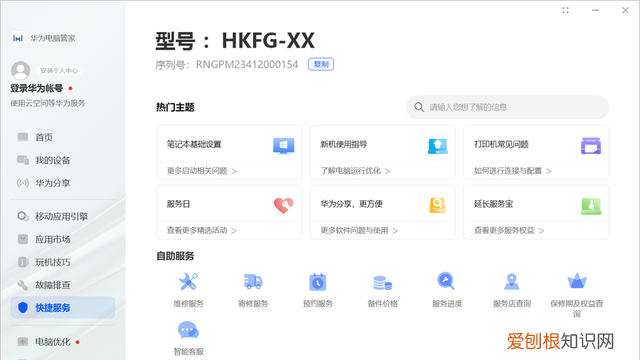Open the four-dot menu icon in title bar
This screenshot has width=640, height=360.
tap(565, 10)
